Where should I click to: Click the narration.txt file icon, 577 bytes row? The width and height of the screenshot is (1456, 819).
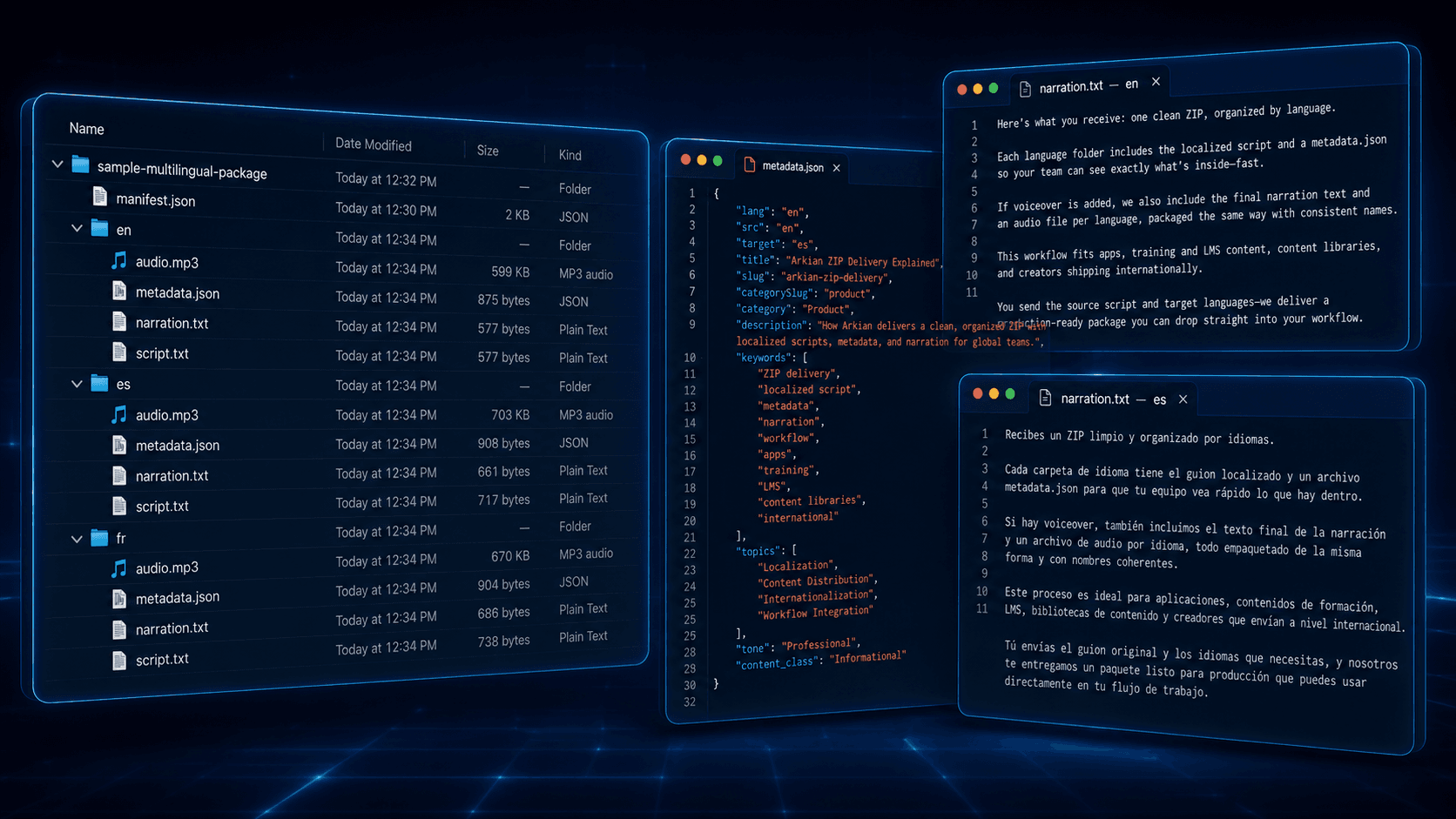point(119,322)
